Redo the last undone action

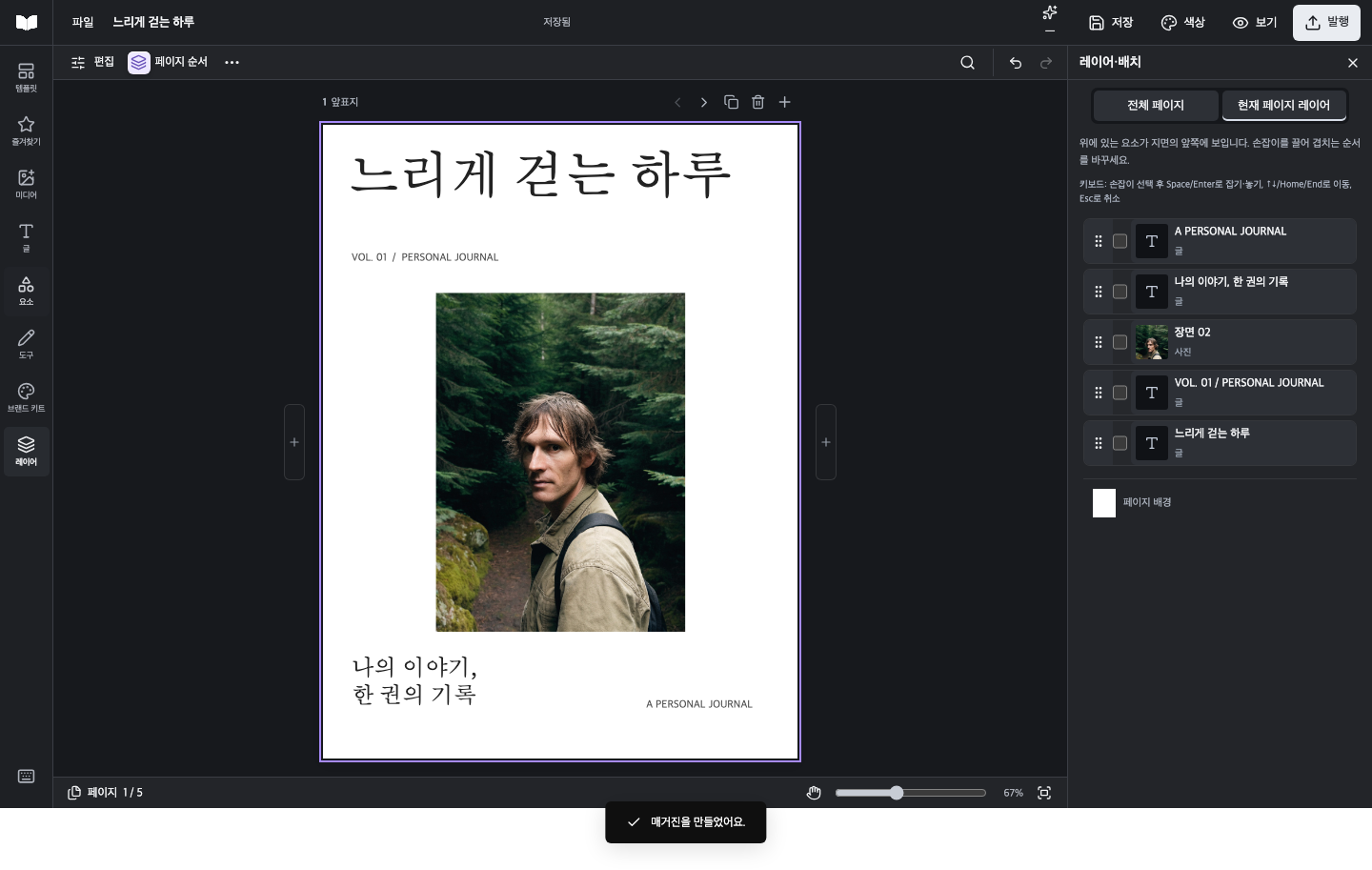pyautogui.click(x=1046, y=63)
